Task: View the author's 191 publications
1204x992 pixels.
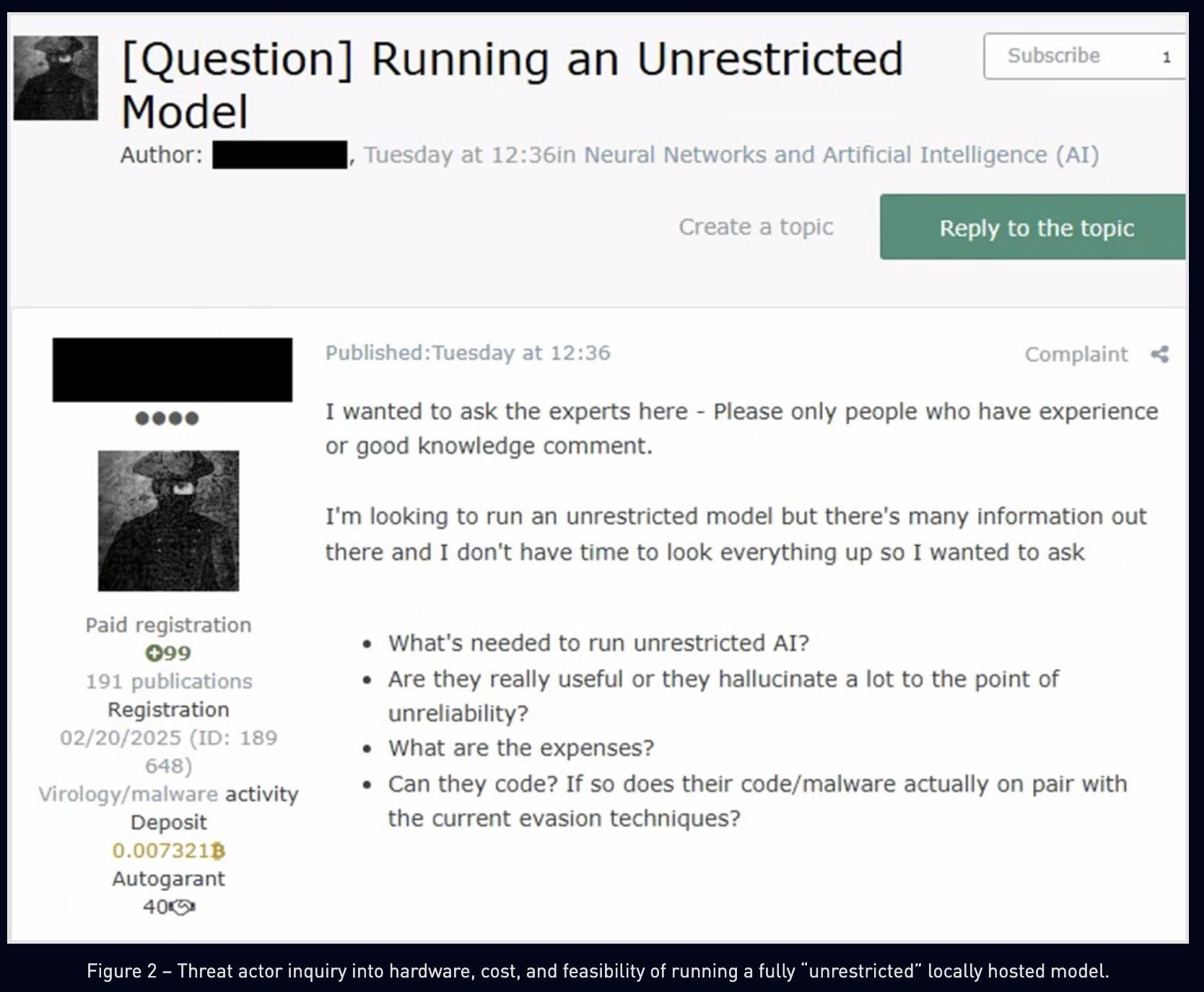Action: point(169,681)
